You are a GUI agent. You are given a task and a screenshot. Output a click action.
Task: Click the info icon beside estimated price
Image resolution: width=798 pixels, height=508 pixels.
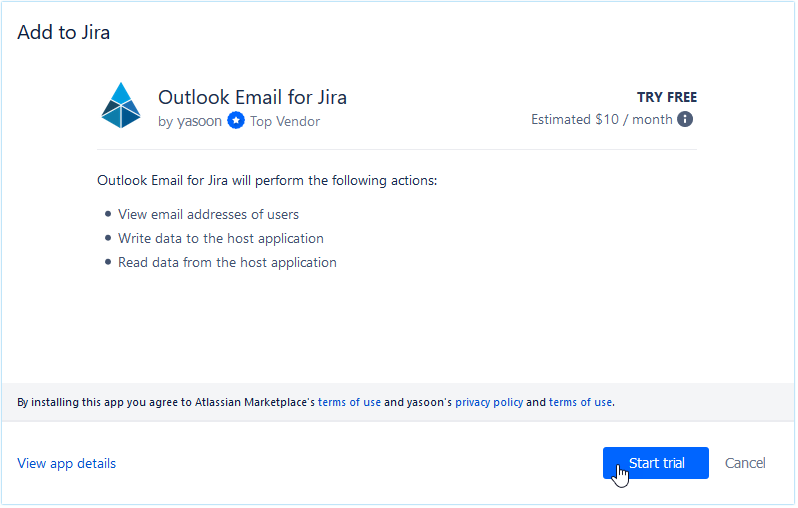pyautogui.click(x=685, y=119)
